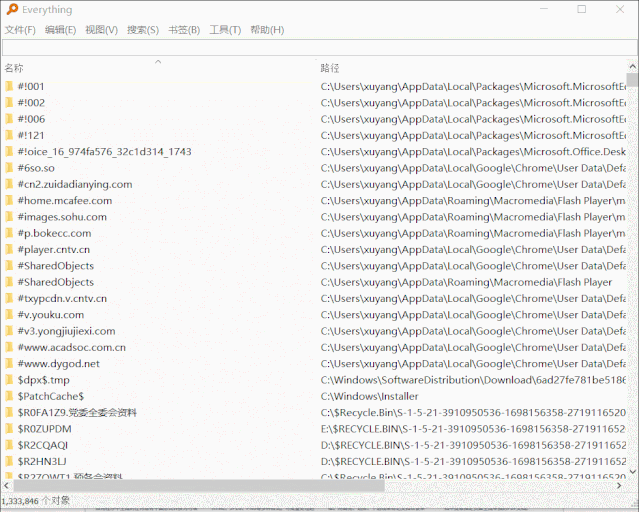Select the $dpx$.tmp name

click(44, 380)
